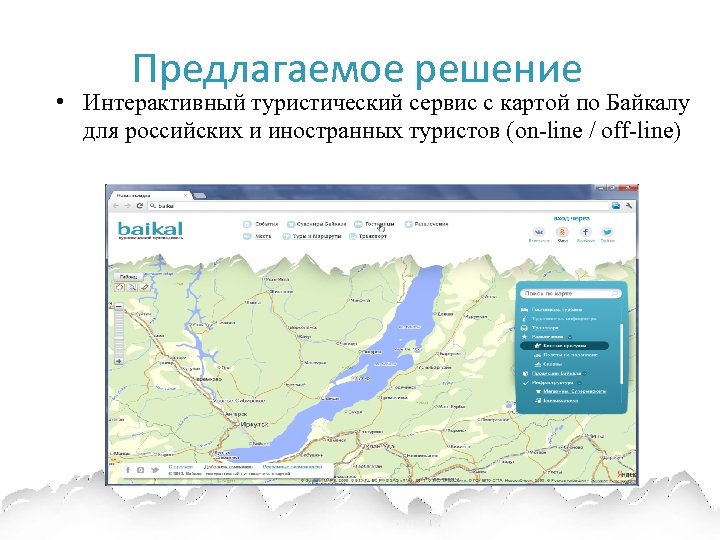
Task: Click the Ангарск city label on map
Action: 236,414
